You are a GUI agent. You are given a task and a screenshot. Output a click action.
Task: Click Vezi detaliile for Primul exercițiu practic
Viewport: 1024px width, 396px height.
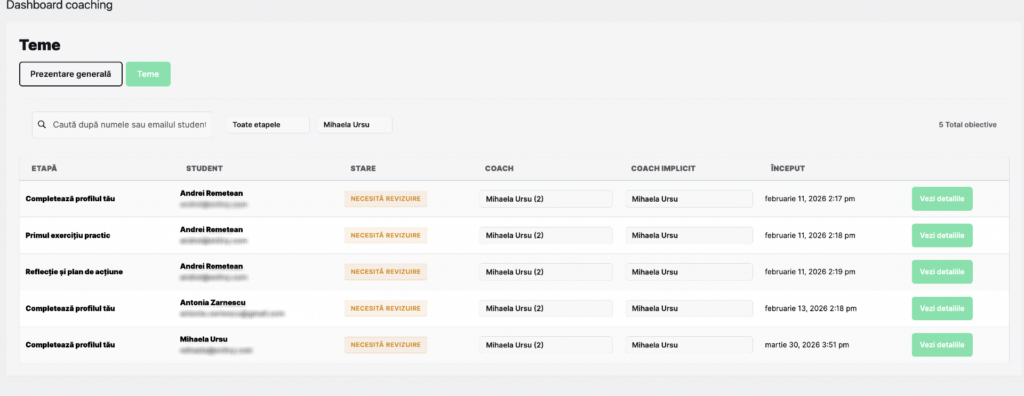click(942, 235)
